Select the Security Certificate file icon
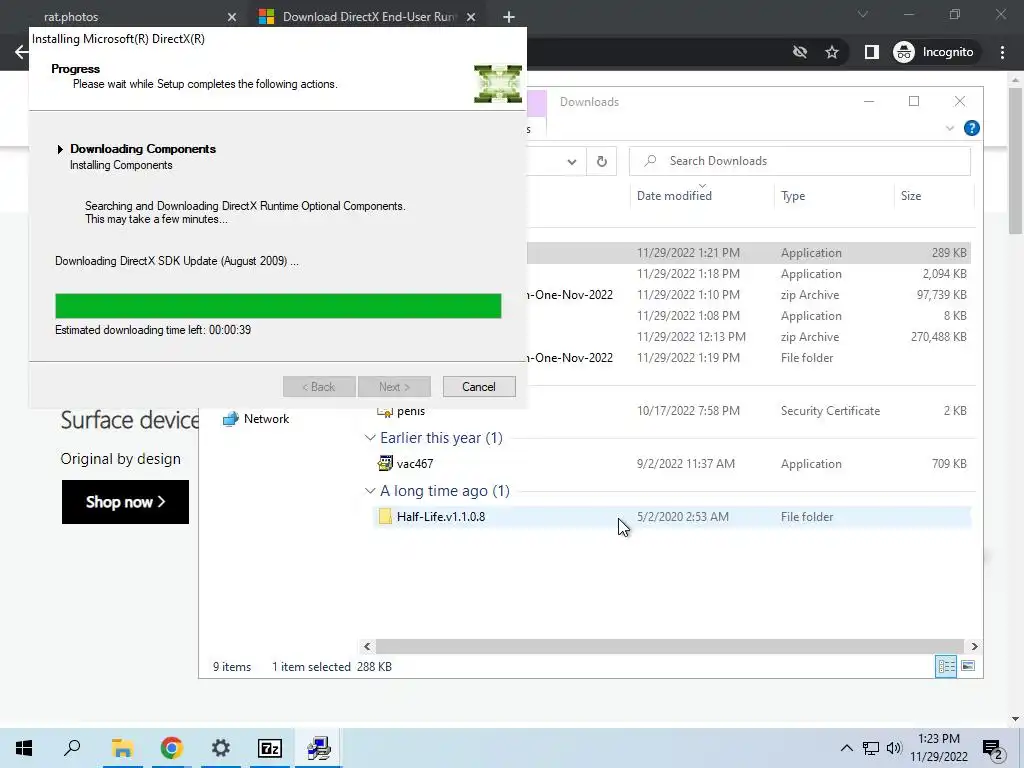This screenshot has width=1024, height=768. [385, 411]
